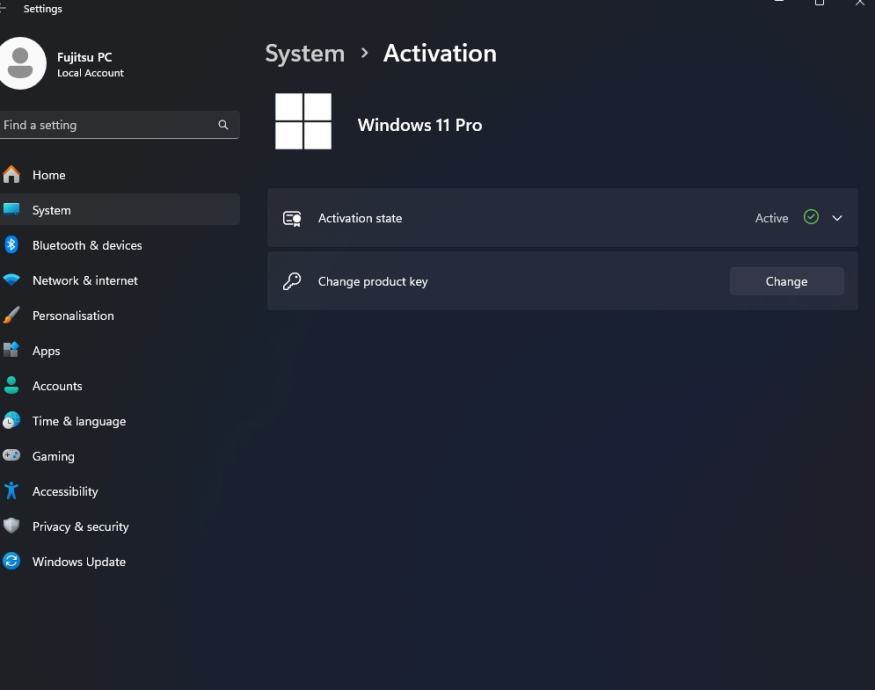The image size is (875, 690).
Task: Select System in the sidebar
Action: [119, 210]
